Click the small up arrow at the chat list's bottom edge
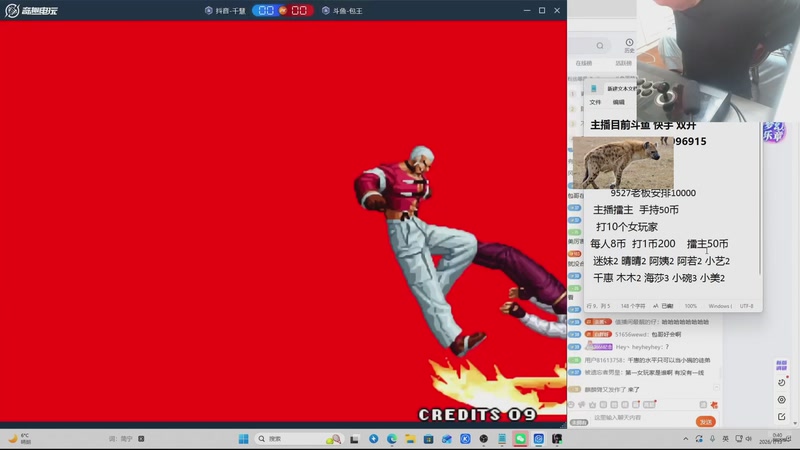The width and height of the screenshot is (800, 450). click(x=716, y=387)
